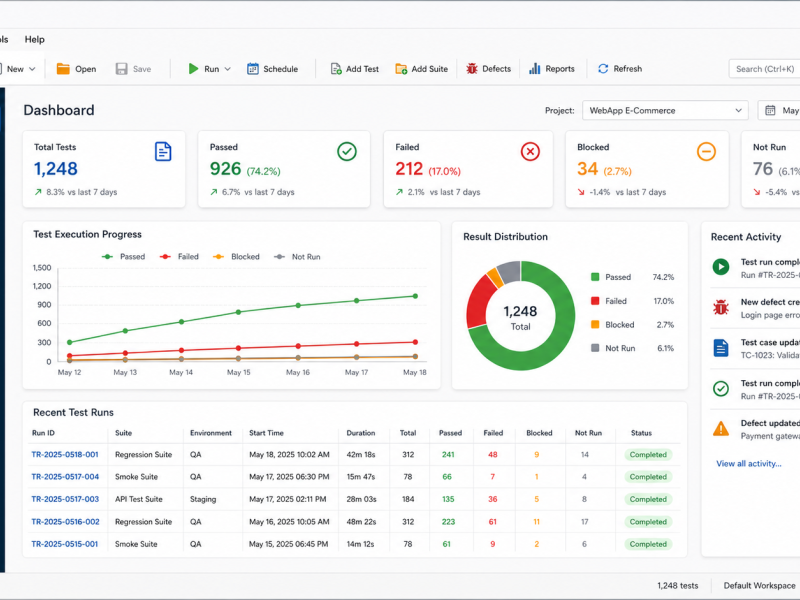Open the WebApp E-Commerce project dropdown
Screen dimensions: 800x600
665,110
